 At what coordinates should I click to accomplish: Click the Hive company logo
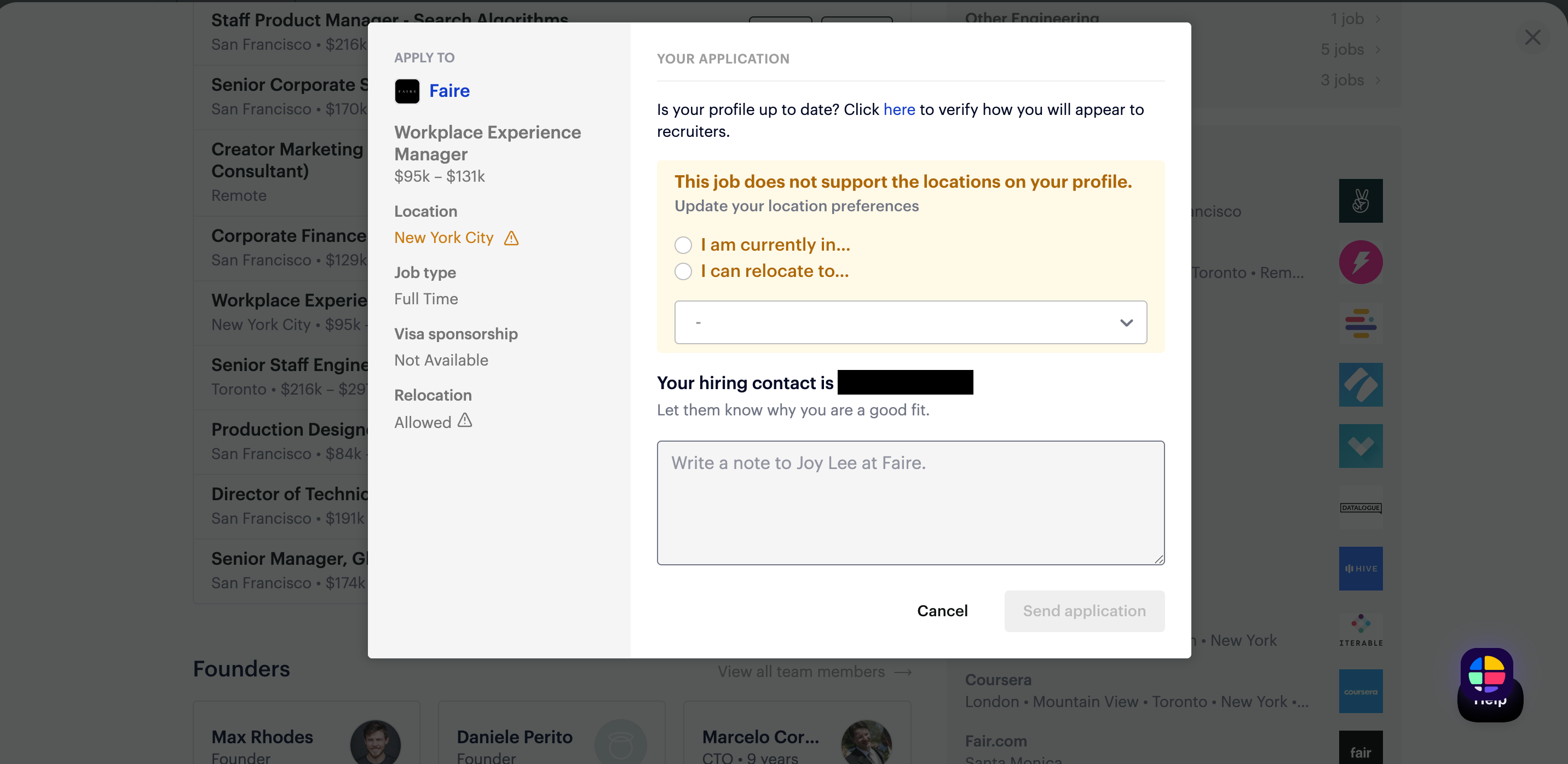click(1360, 568)
